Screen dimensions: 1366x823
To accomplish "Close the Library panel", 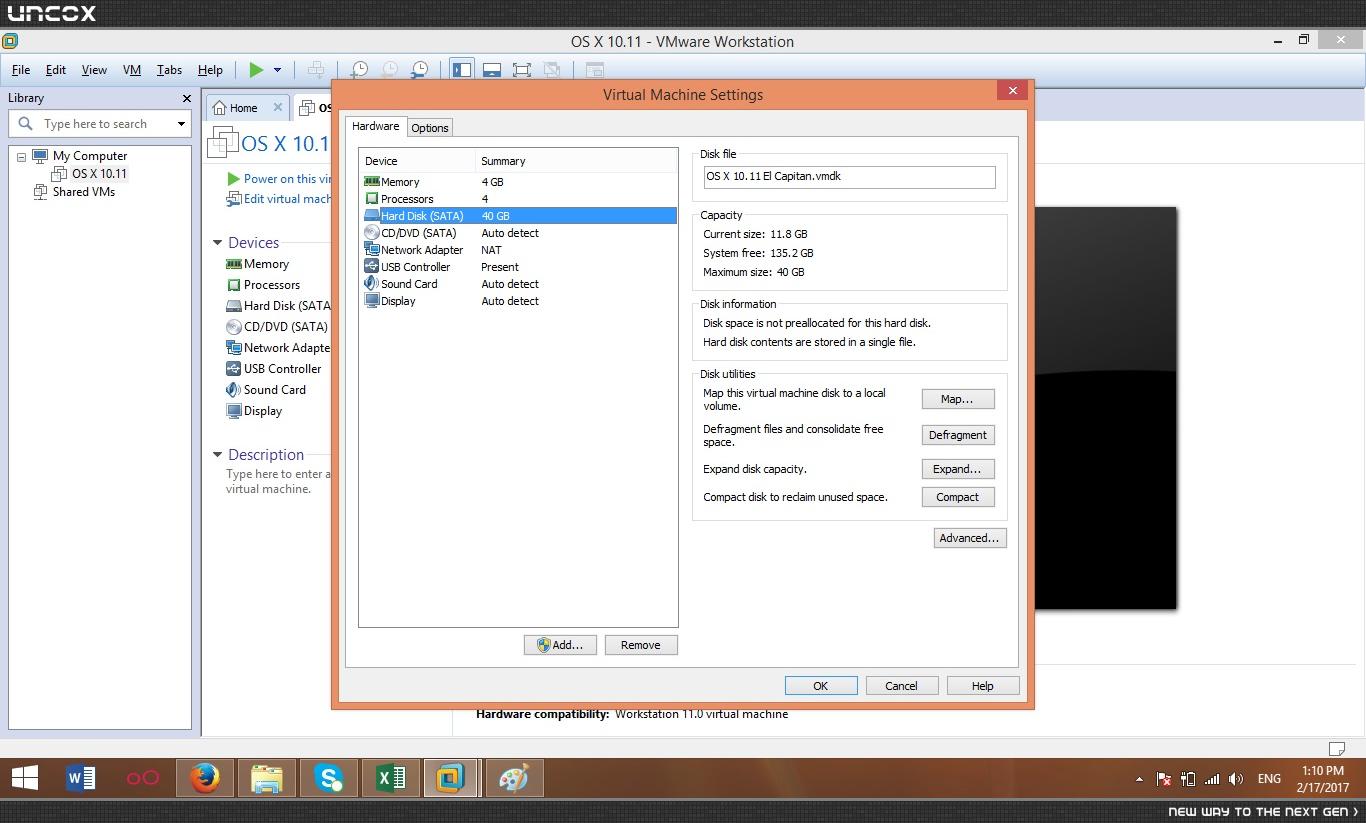I will pyautogui.click(x=186, y=98).
